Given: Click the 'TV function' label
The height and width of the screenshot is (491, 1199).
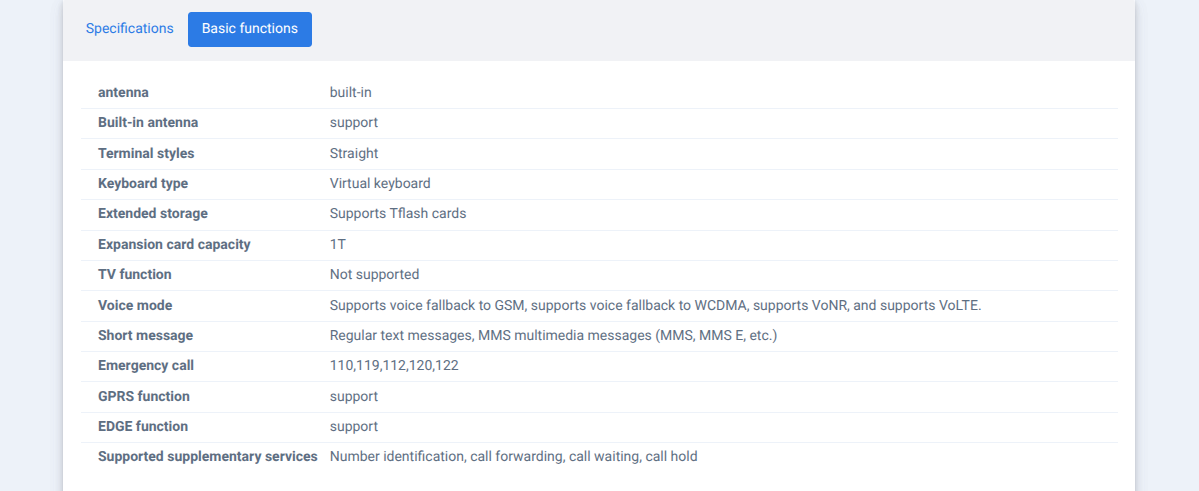Looking at the screenshot, I should tap(135, 275).
